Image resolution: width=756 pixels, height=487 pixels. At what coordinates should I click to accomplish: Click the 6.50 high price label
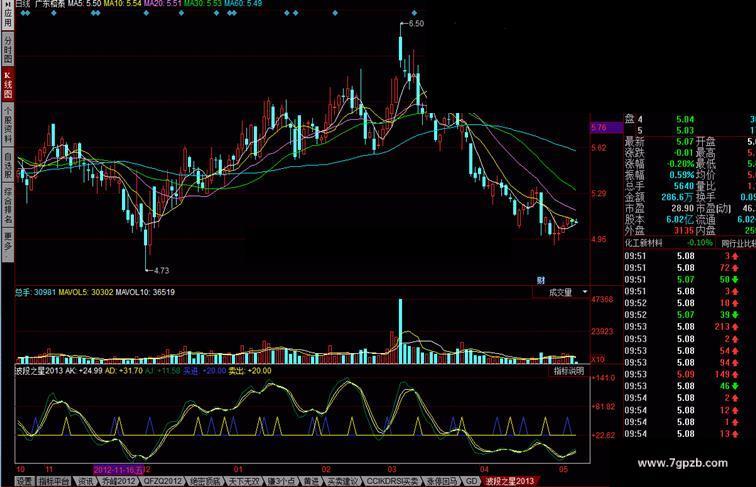pyautogui.click(x=416, y=23)
